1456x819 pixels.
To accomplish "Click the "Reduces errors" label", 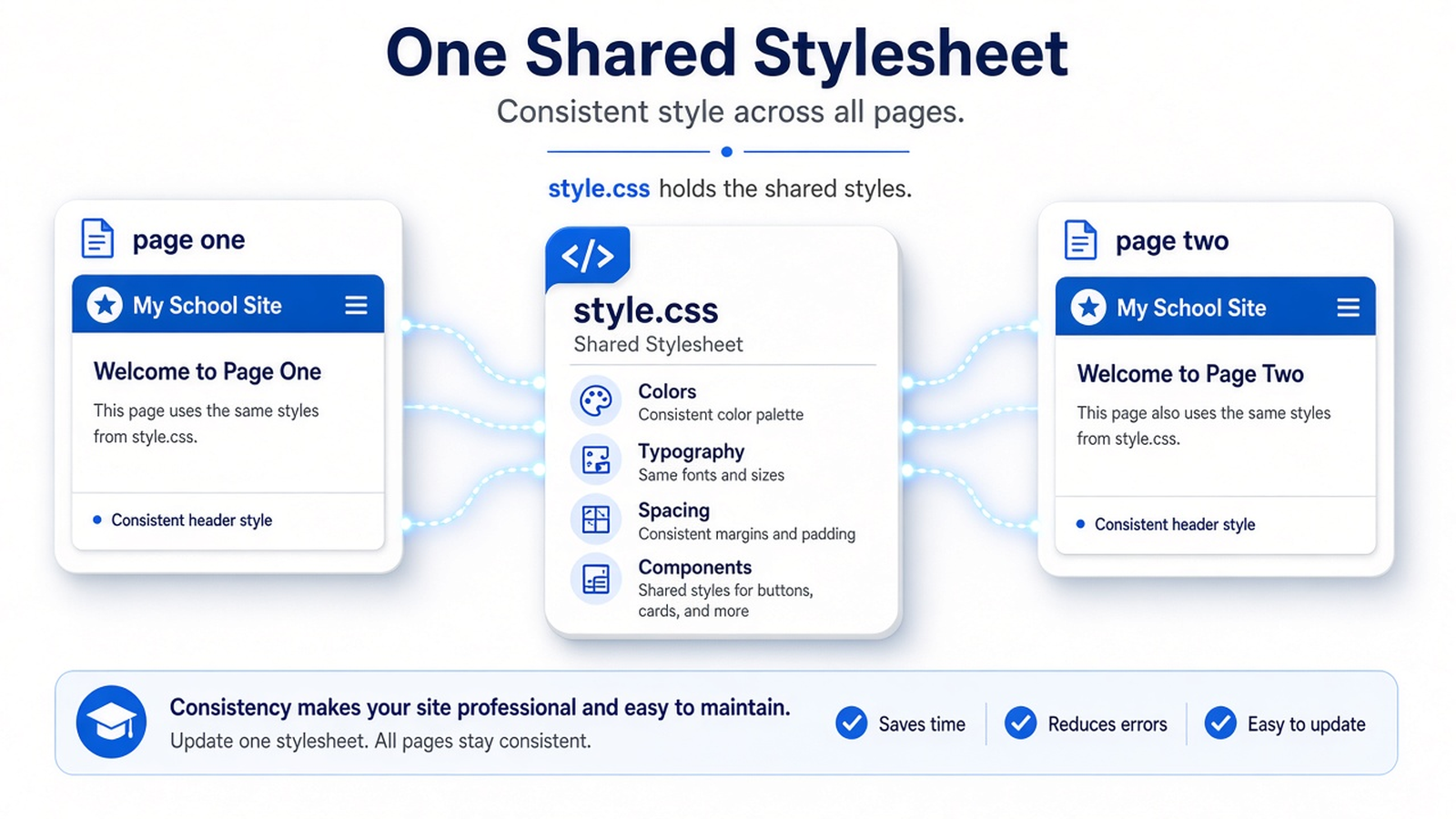I will pyautogui.click(x=1107, y=724).
